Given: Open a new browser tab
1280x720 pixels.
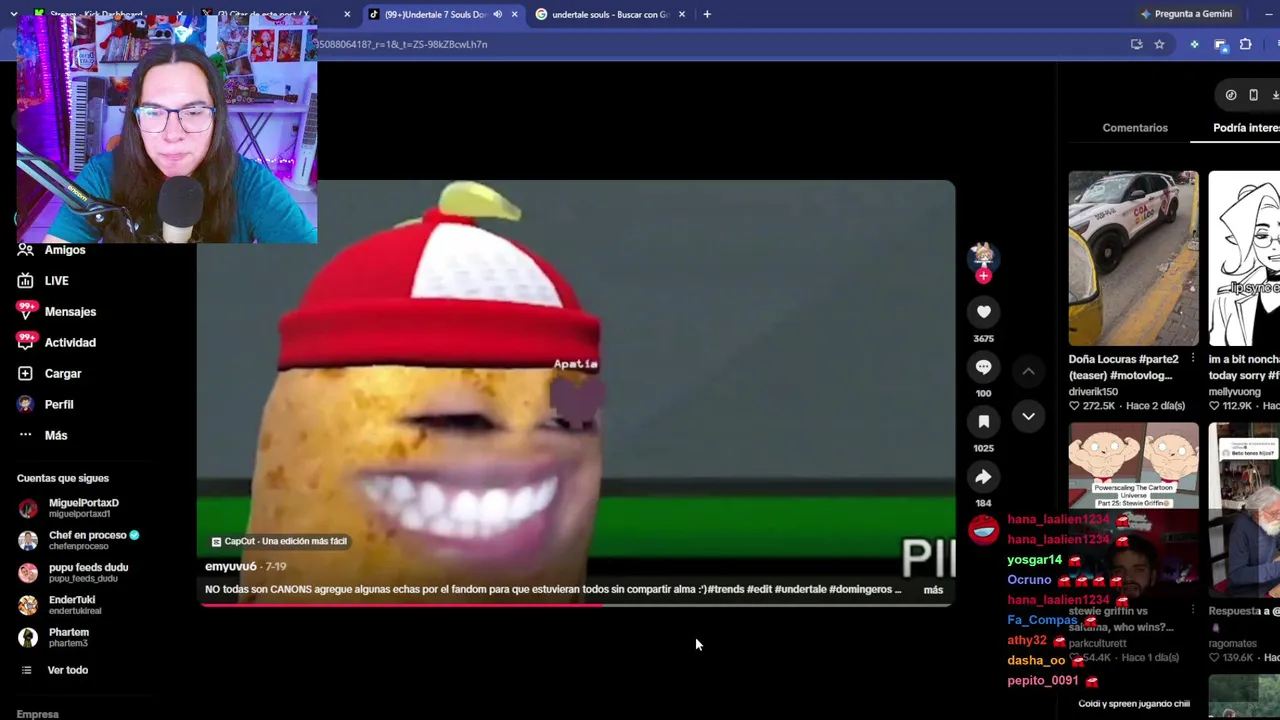Looking at the screenshot, I should 707,14.
